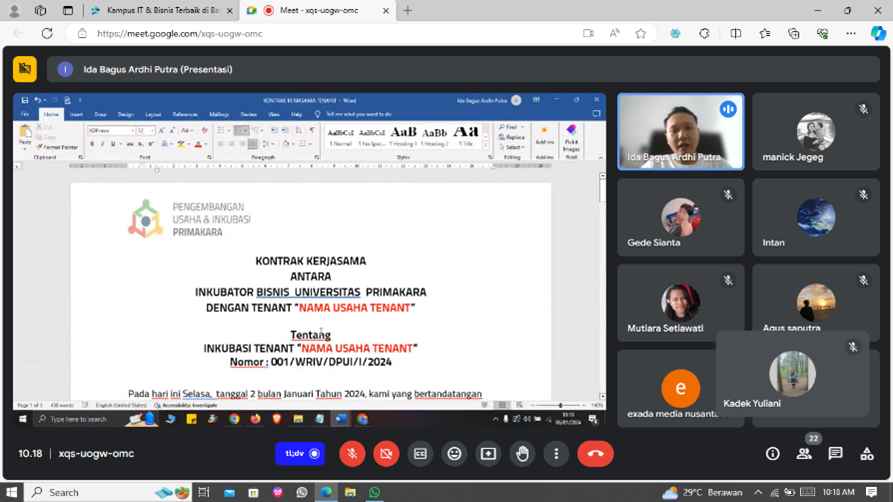Open Meet activities icon
Viewport: 893px width, 502px height.
point(867,454)
